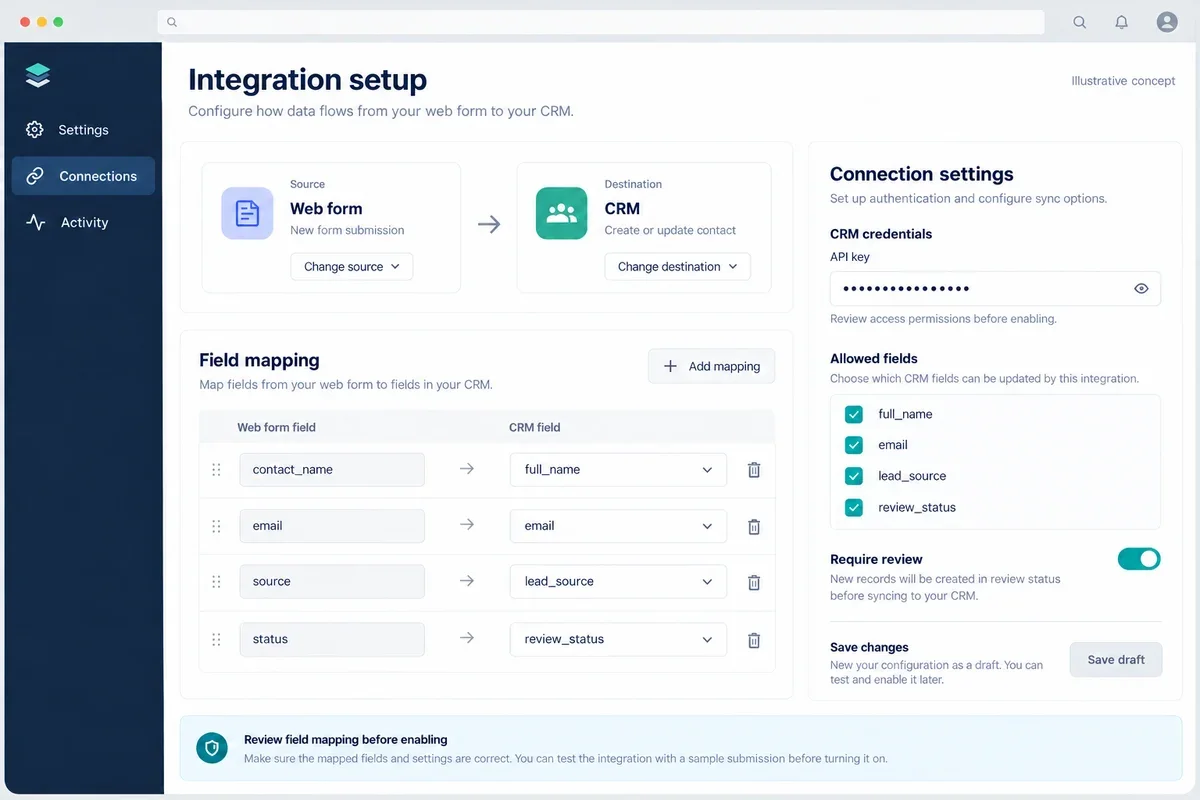Delete the contact_name mapping with trash icon
The height and width of the screenshot is (800, 1200).
(x=754, y=470)
